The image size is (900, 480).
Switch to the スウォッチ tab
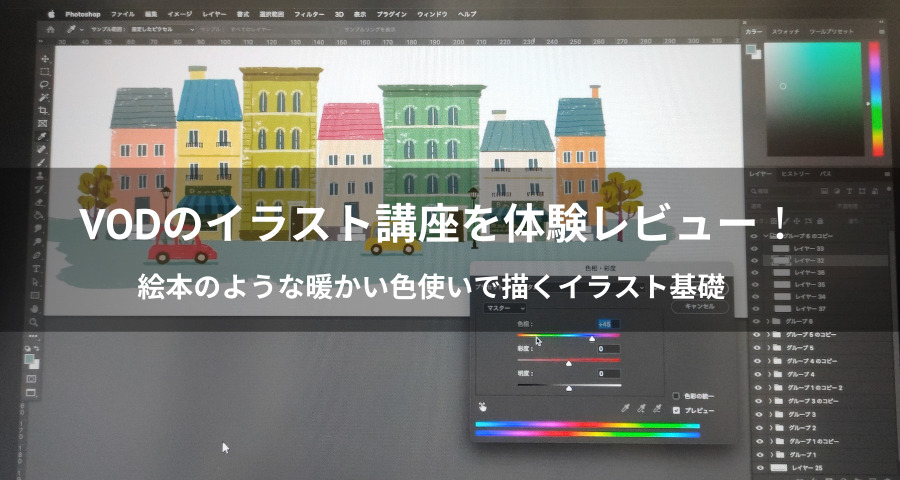pos(785,32)
